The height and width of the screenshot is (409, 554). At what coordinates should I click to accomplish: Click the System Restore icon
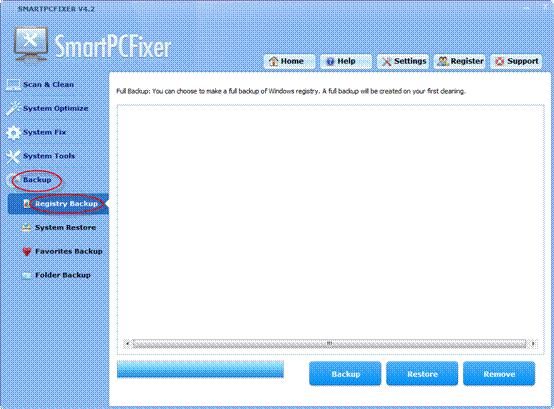(26, 227)
